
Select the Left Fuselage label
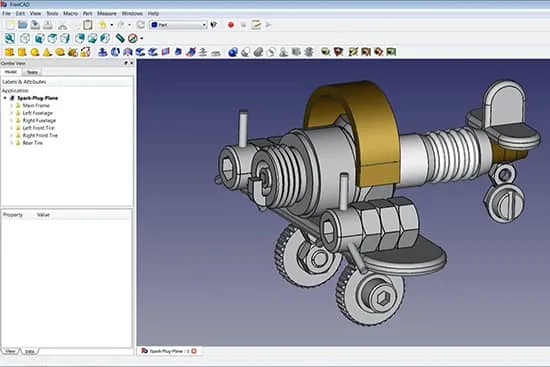[38, 113]
